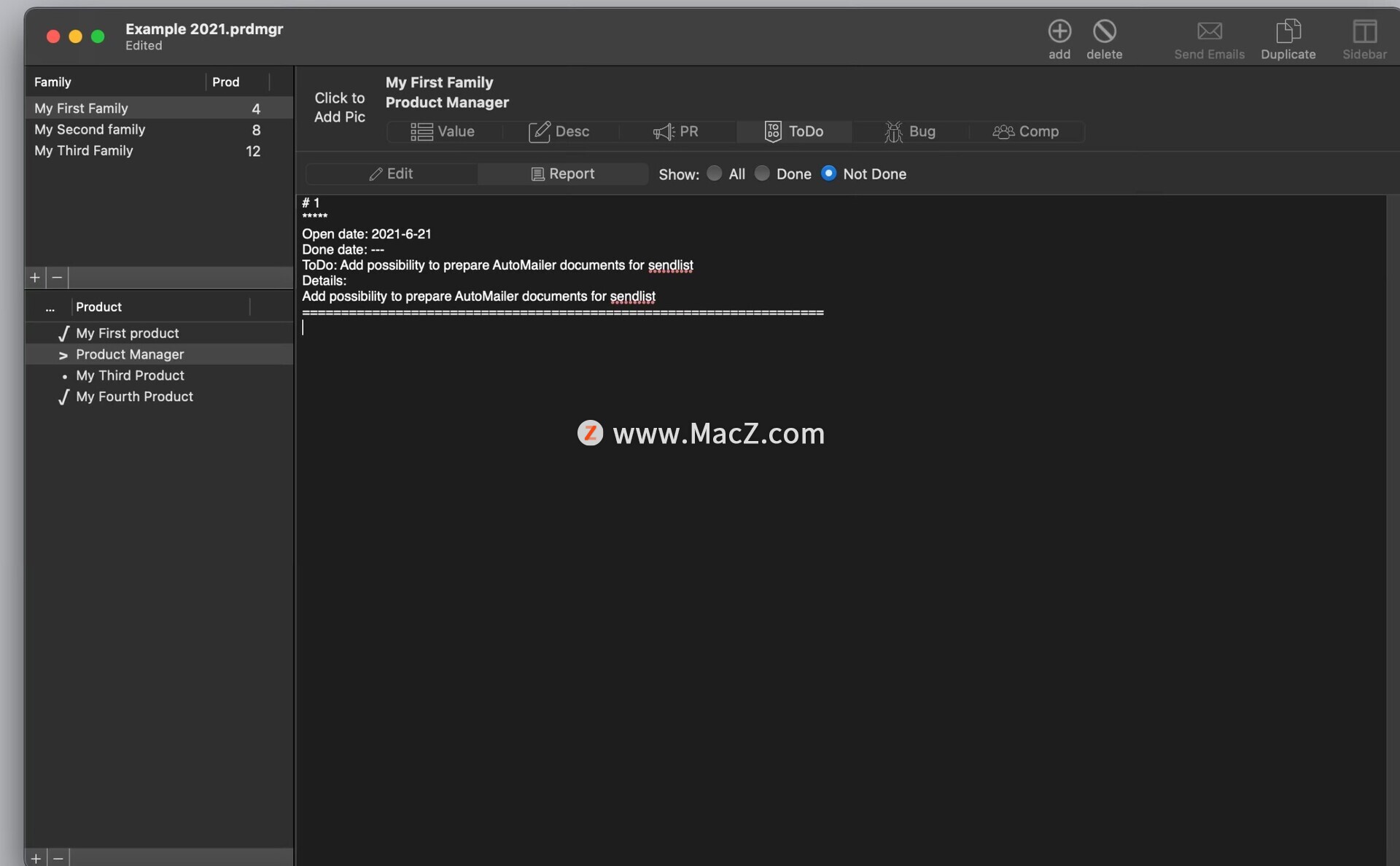
Task: Click the delete toolbar icon
Action: tap(1104, 31)
